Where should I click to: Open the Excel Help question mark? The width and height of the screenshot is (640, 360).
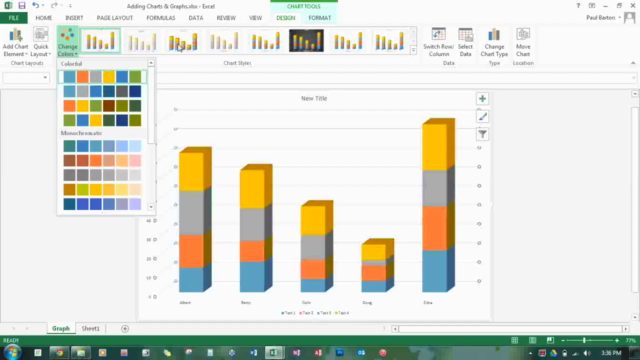(x=578, y=6)
